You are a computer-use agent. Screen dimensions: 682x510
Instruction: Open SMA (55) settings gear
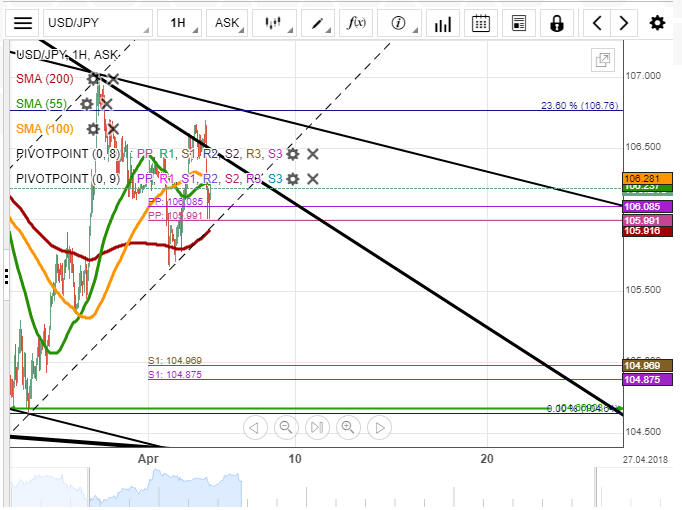(87, 104)
